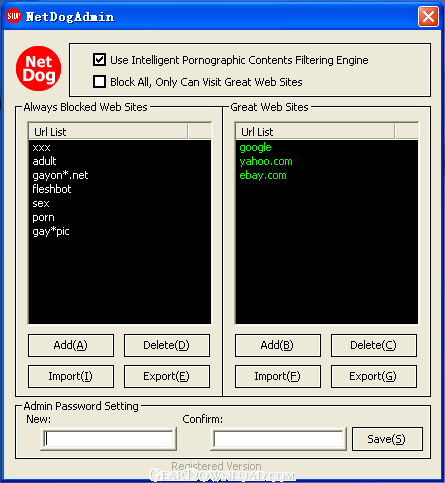Close the NetDogAdmin window
The image size is (445, 483).
[x=428, y=16]
